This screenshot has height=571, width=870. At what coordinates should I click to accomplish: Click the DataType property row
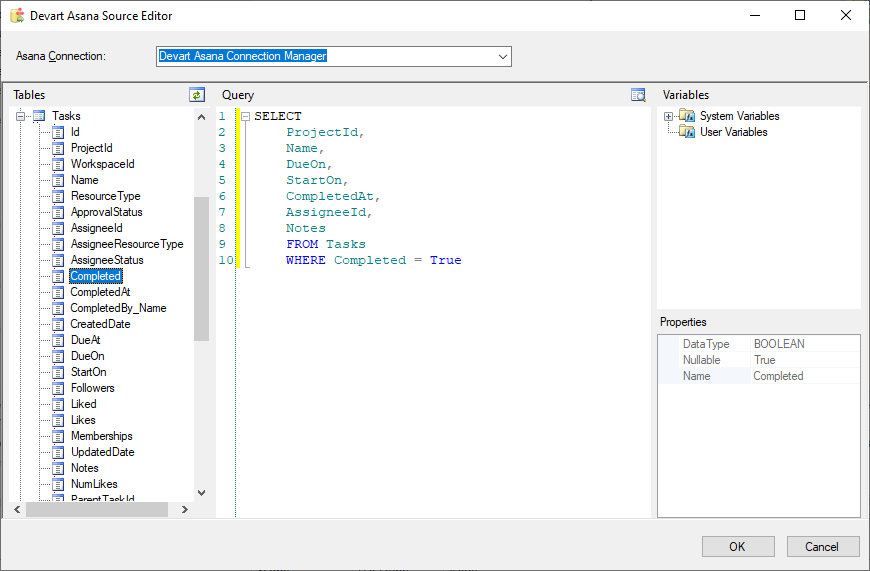pyautogui.click(x=758, y=344)
